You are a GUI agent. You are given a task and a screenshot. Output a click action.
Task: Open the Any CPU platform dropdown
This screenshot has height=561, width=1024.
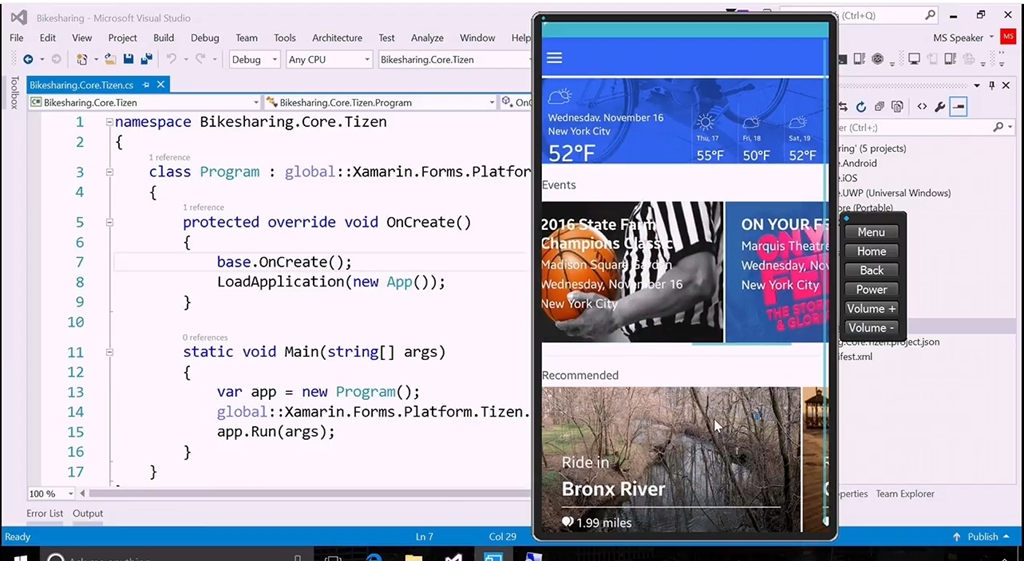[328, 59]
